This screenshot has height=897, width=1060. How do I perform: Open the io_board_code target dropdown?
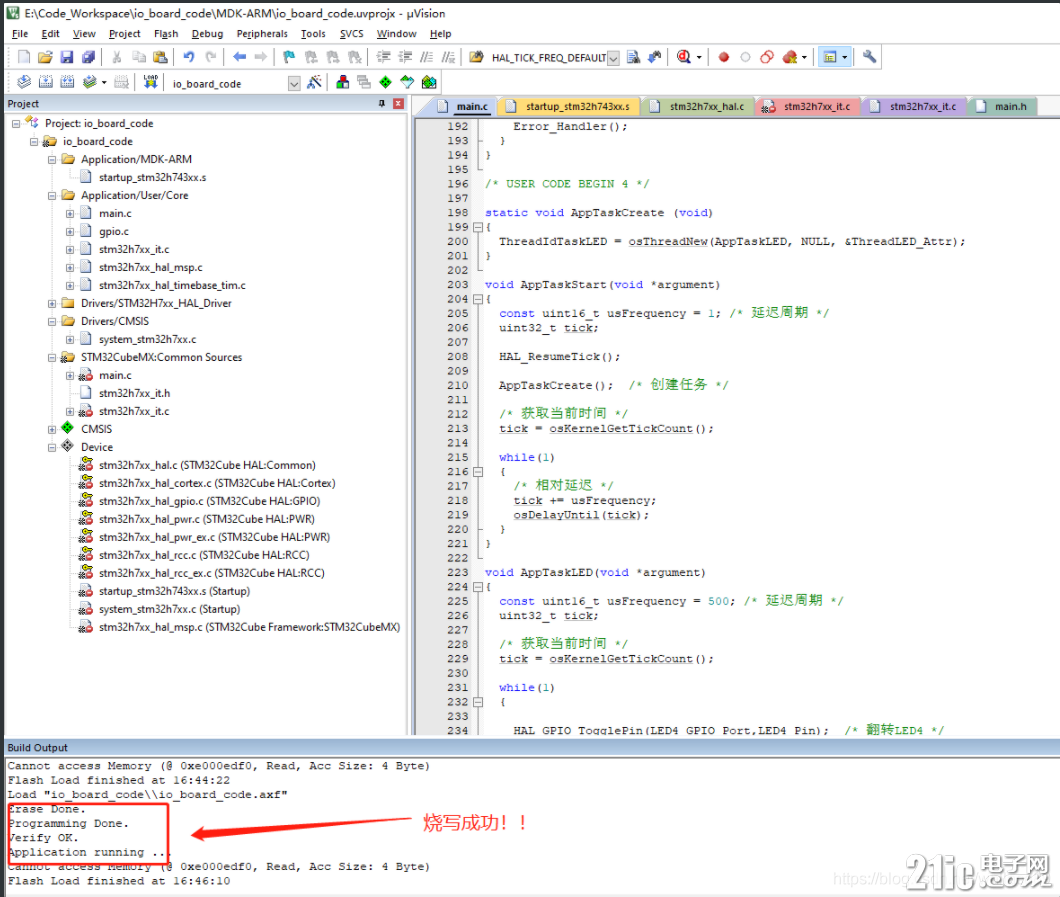click(x=294, y=84)
